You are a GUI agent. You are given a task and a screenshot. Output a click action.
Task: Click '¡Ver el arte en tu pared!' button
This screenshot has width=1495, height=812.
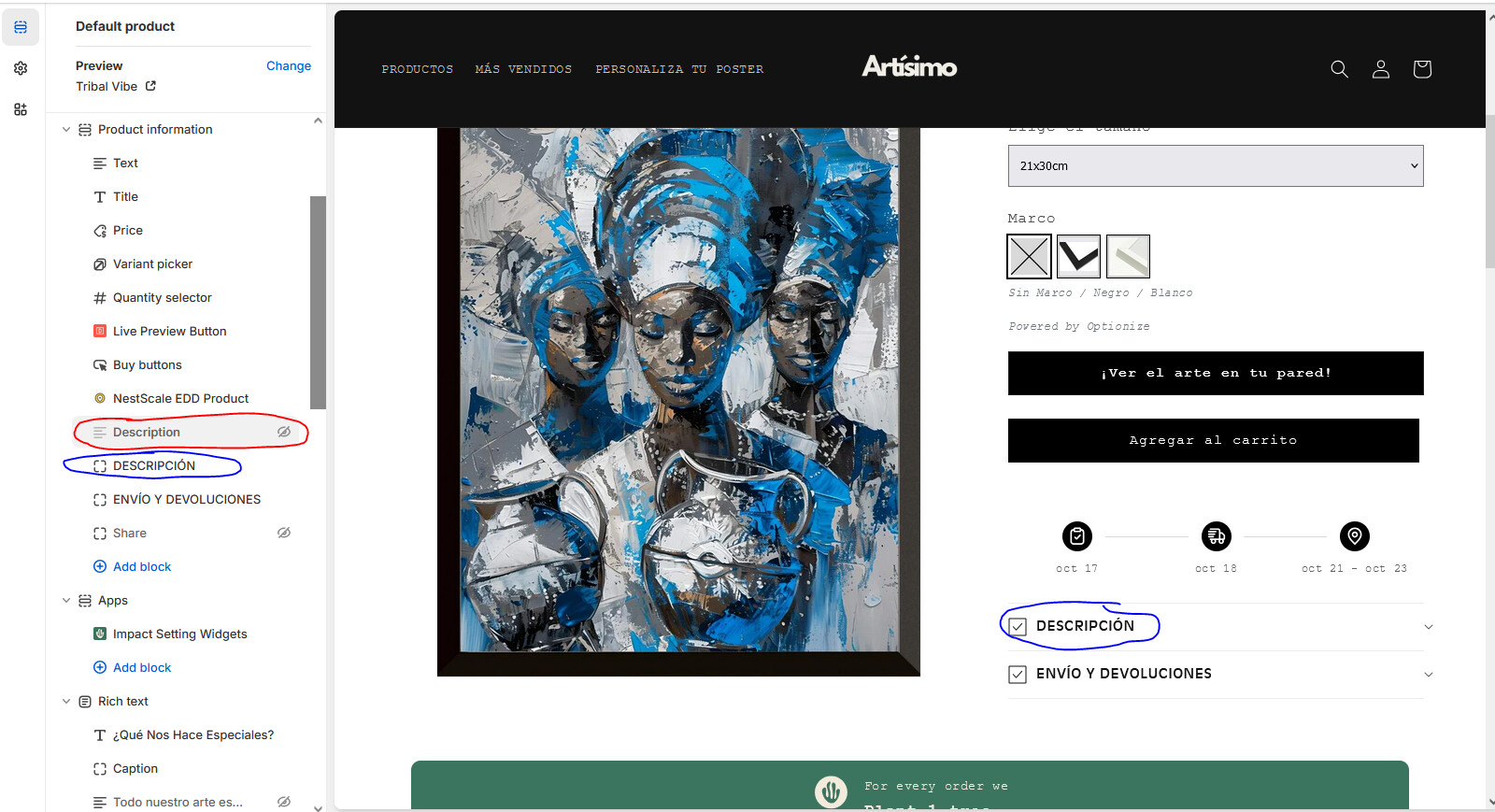[x=1216, y=373]
